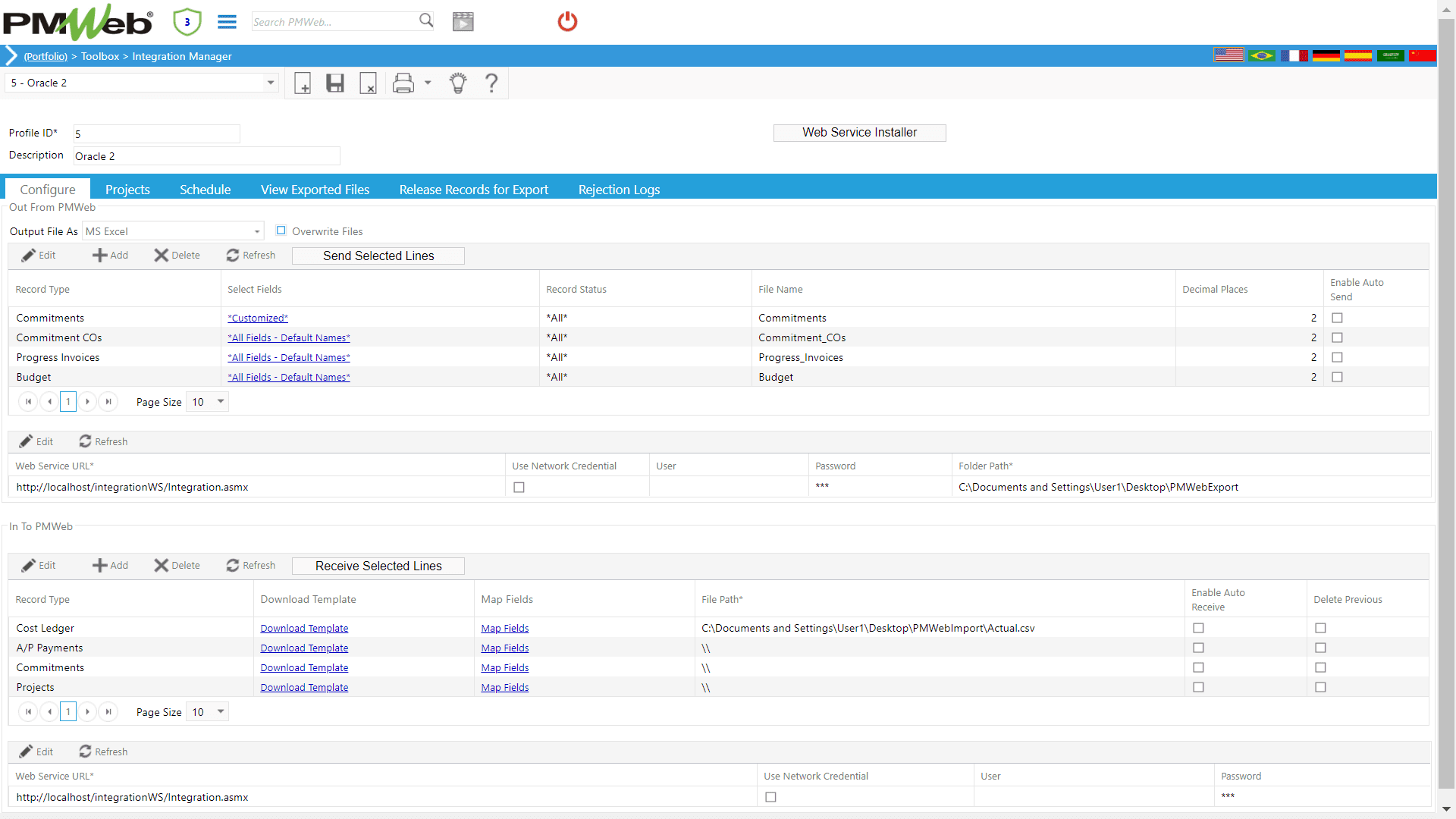Open the hamburger main menu
The height and width of the screenshot is (819, 1456).
click(x=227, y=22)
